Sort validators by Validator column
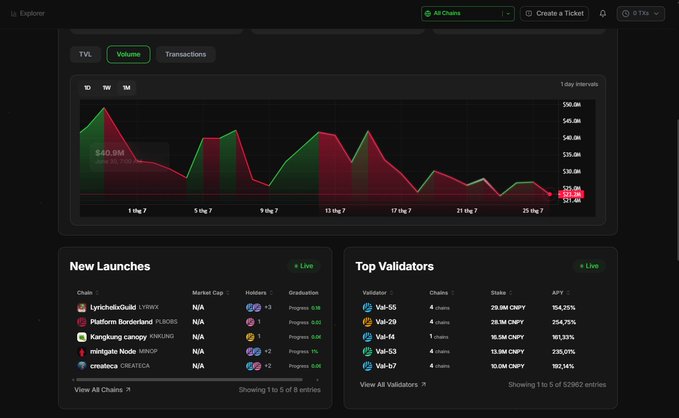The width and height of the screenshot is (679, 418). click(x=378, y=293)
